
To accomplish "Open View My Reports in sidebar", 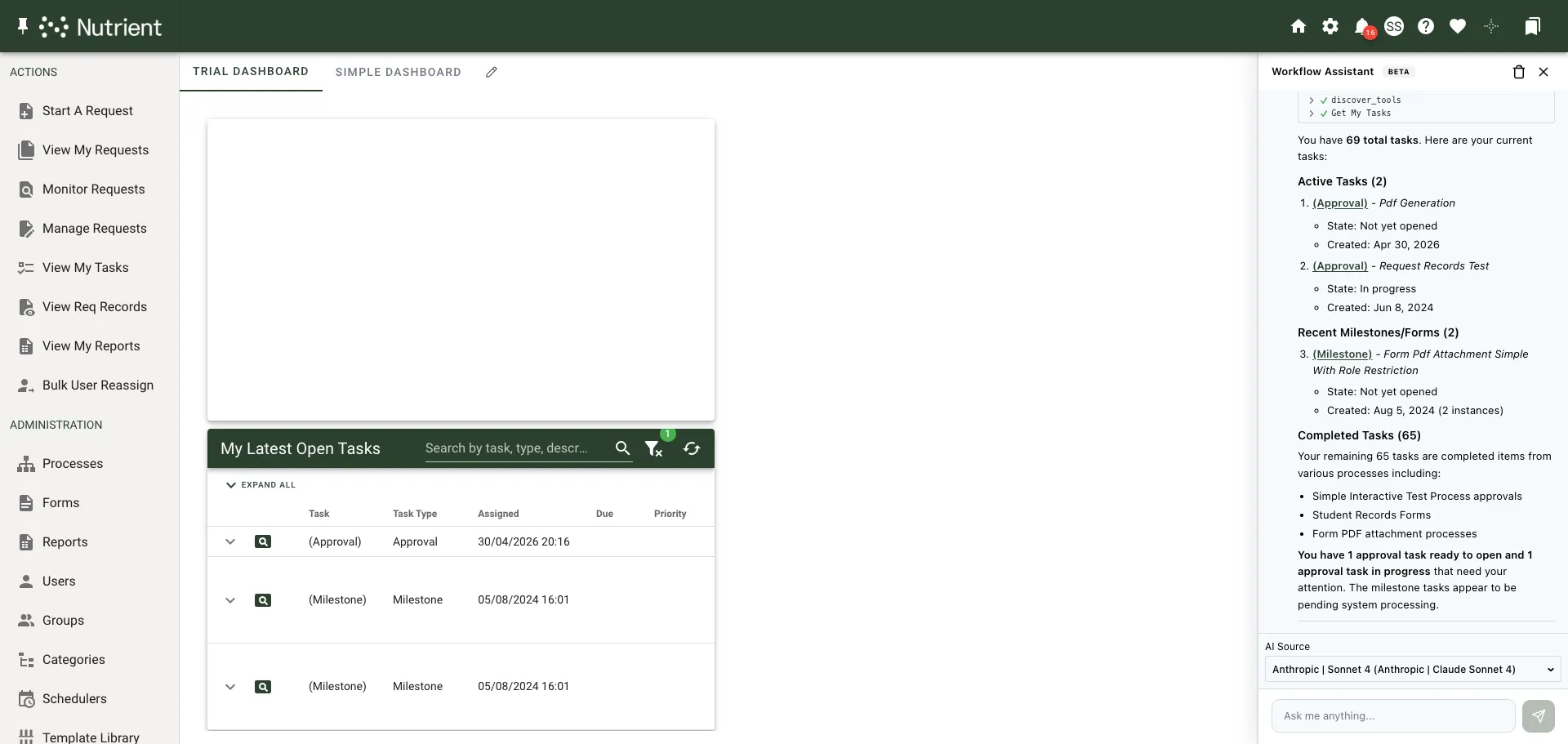I will click(x=89, y=346).
